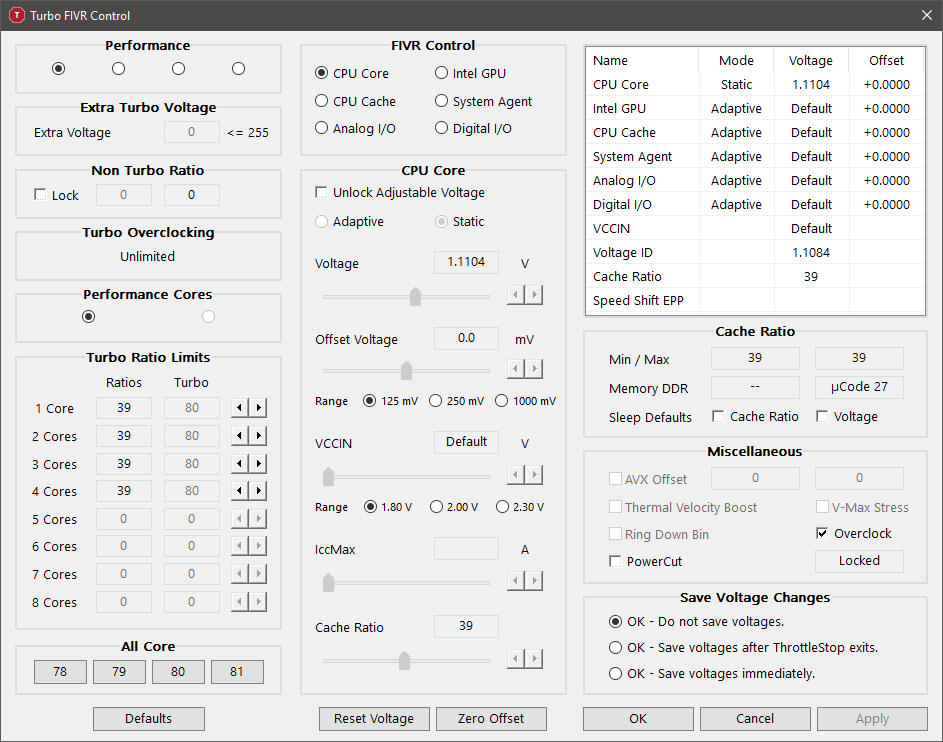
Task: Increase 3 Cores turbo ratio arrow
Action: pyautogui.click(x=258, y=464)
